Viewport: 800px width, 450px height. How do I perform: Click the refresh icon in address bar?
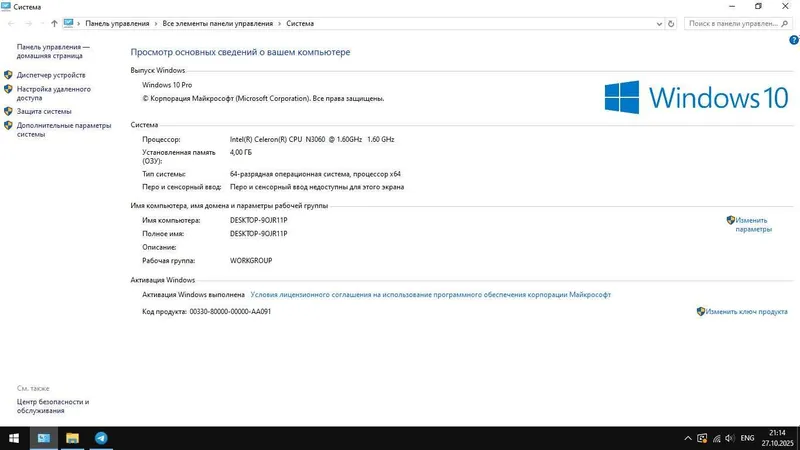tap(671, 23)
